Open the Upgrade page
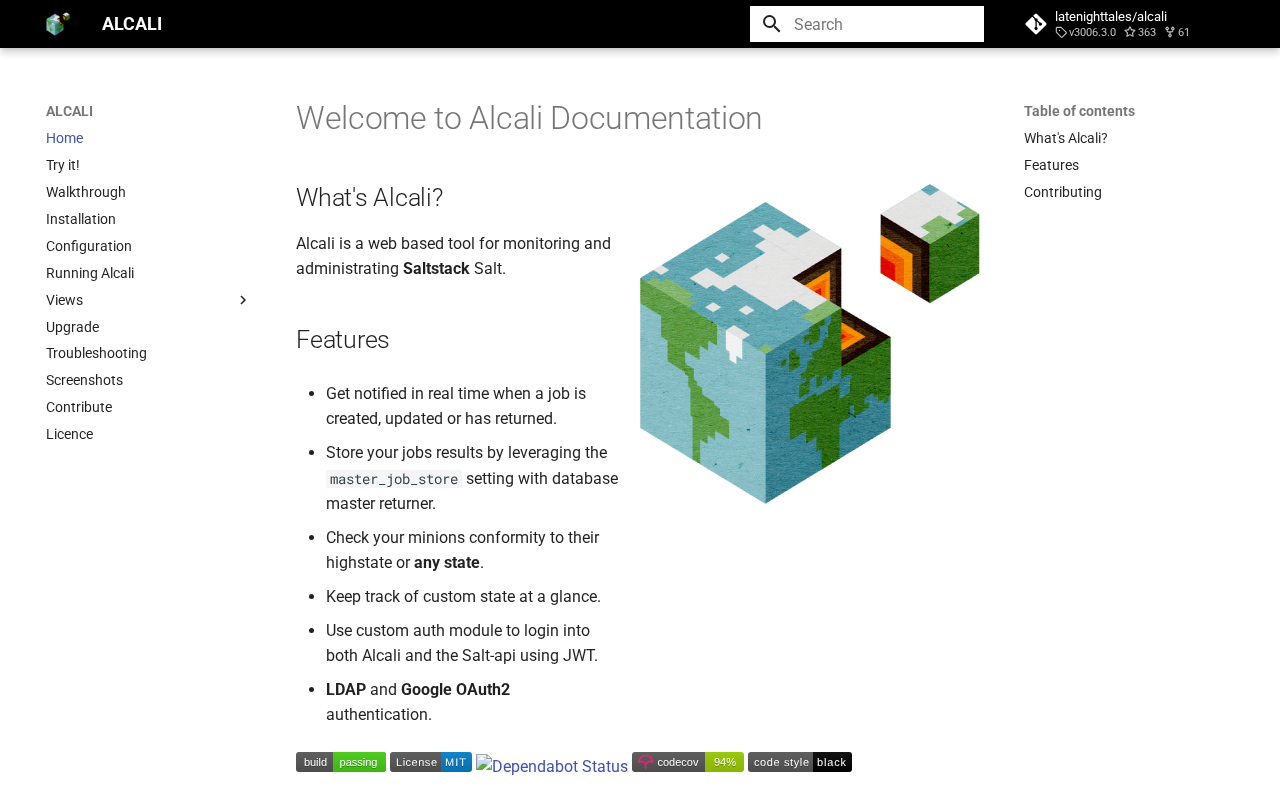The image size is (1280, 800). pos(73,327)
